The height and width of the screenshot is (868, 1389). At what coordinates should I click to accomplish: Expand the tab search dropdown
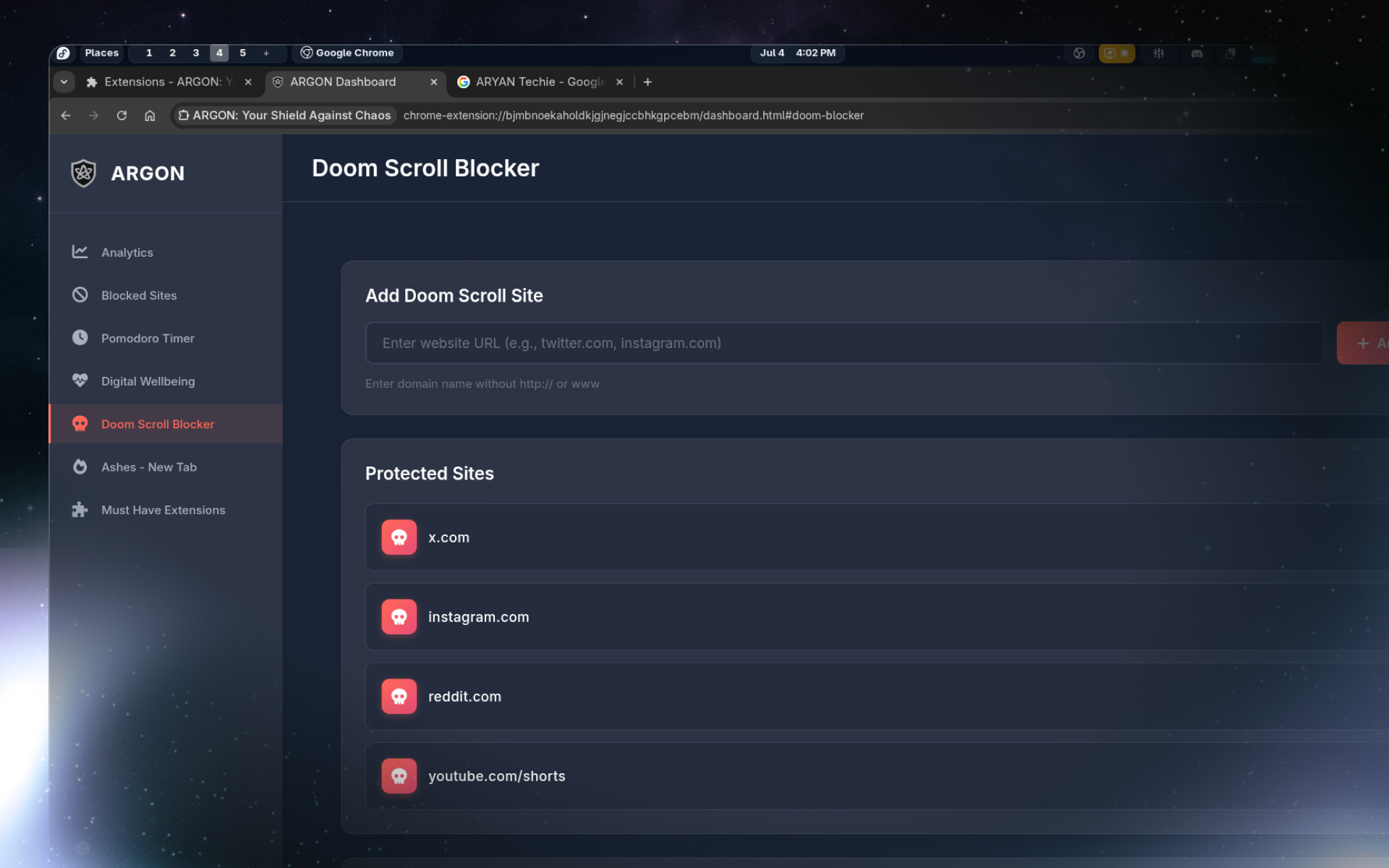pyautogui.click(x=64, y=82)
